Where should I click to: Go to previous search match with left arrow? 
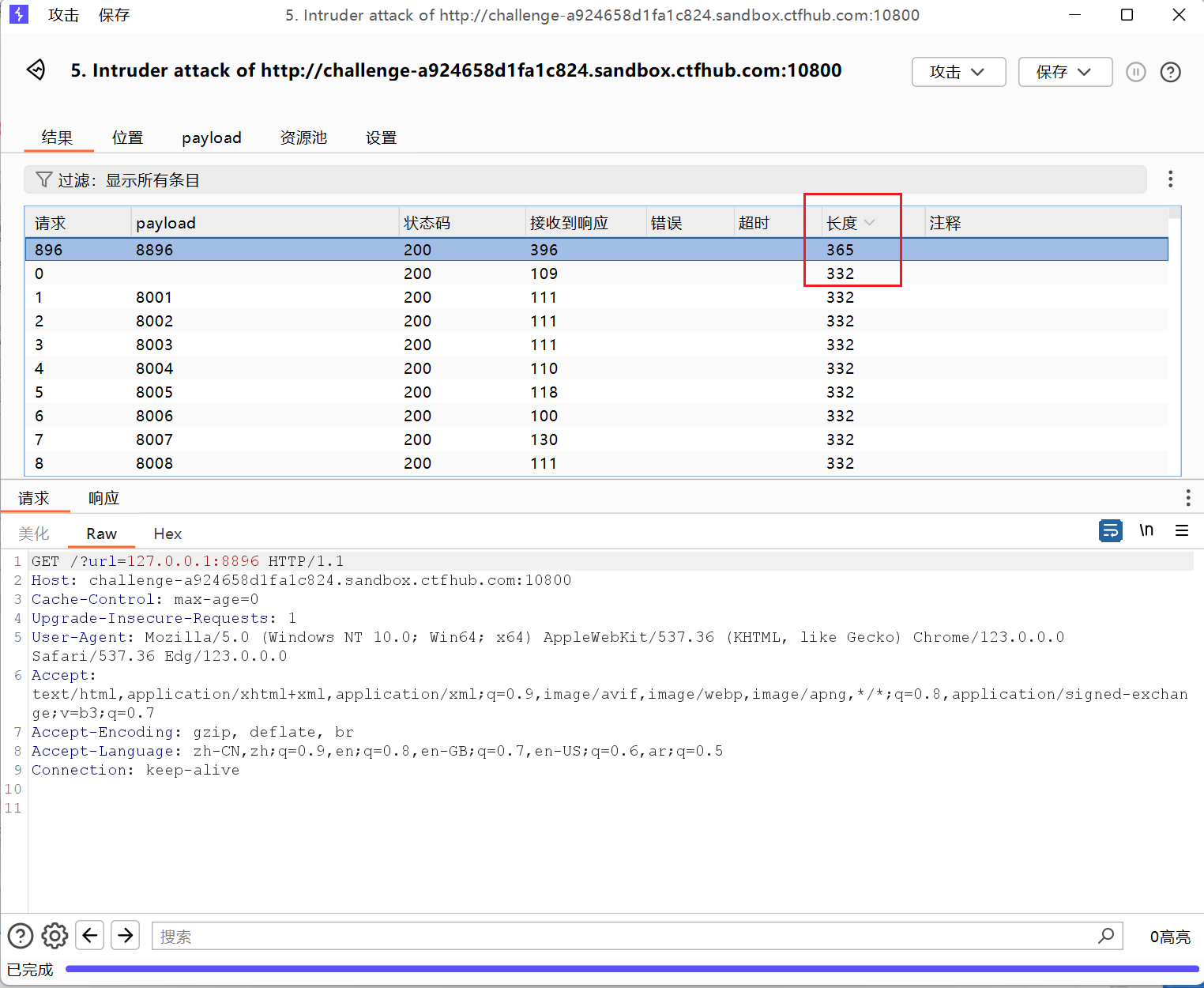click(90, 935)
